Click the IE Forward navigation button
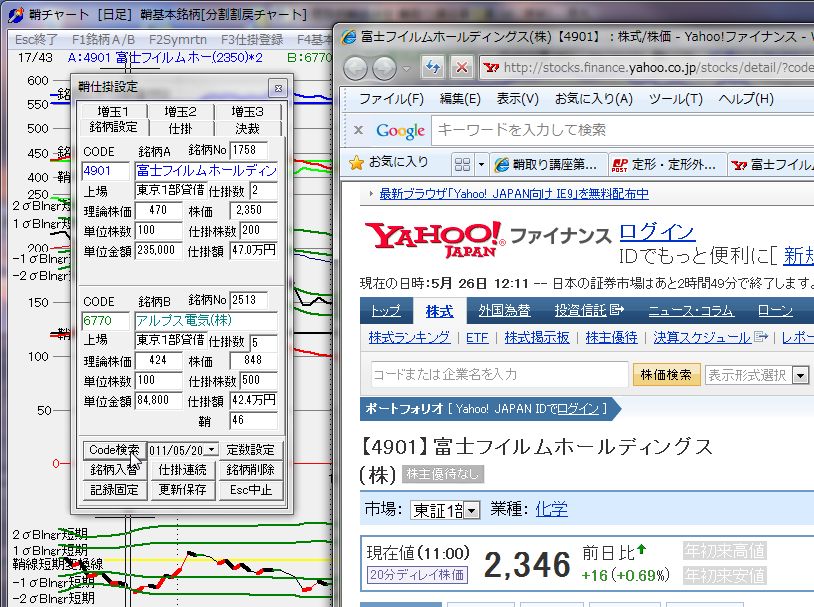814x607 pixels. tap(384, 68)
